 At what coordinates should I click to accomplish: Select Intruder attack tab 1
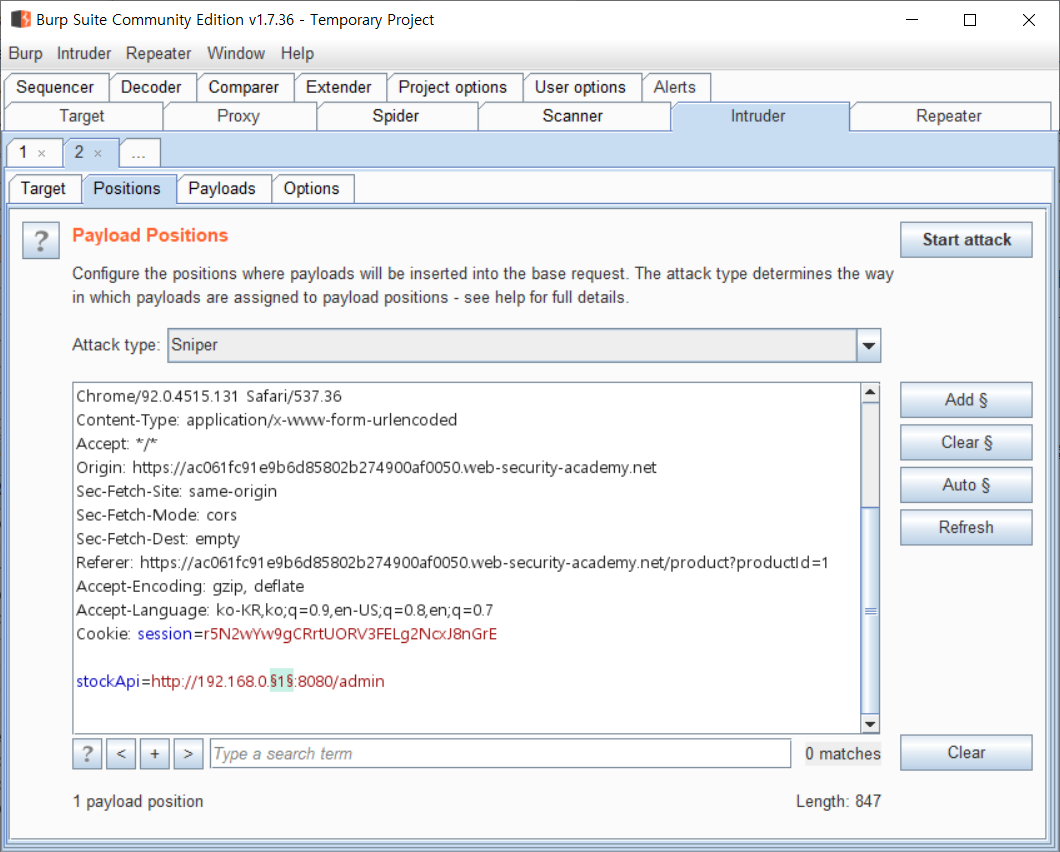(x=23, y=152)
